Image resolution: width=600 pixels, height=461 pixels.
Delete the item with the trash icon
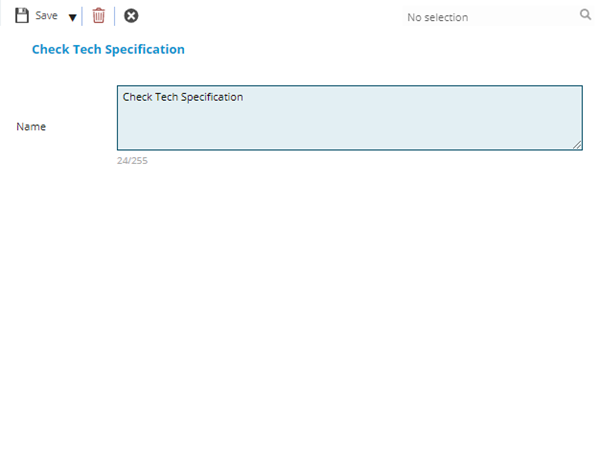tap(98, 16)
